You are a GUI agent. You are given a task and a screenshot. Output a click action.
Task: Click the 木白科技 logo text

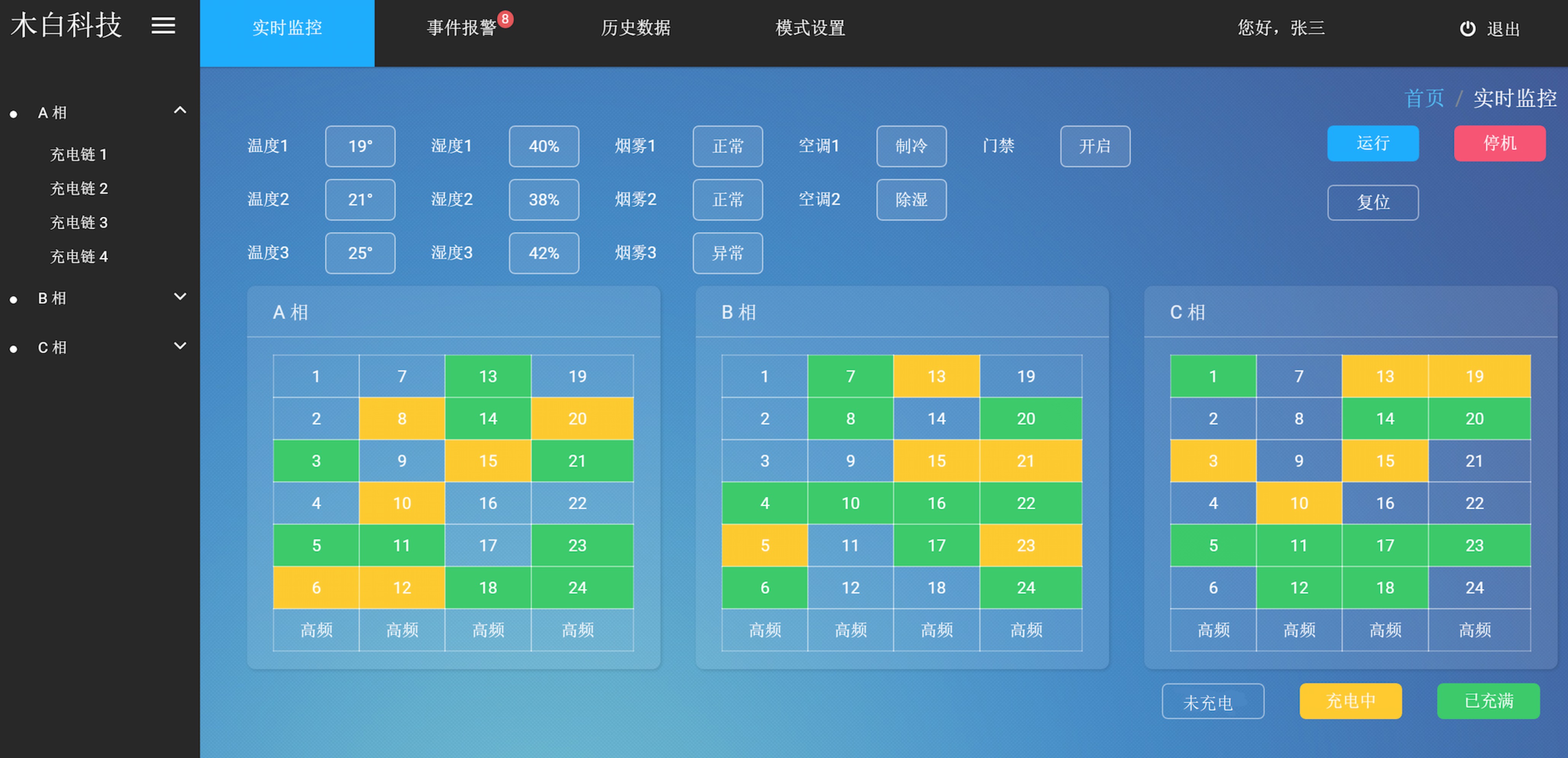tap(66, 25)
